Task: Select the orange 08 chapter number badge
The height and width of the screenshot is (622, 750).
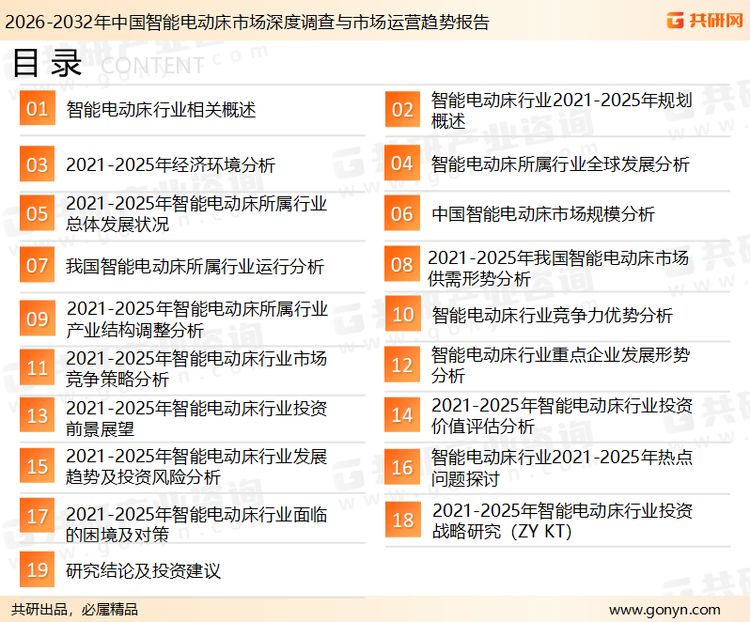Action: (402, 264)
